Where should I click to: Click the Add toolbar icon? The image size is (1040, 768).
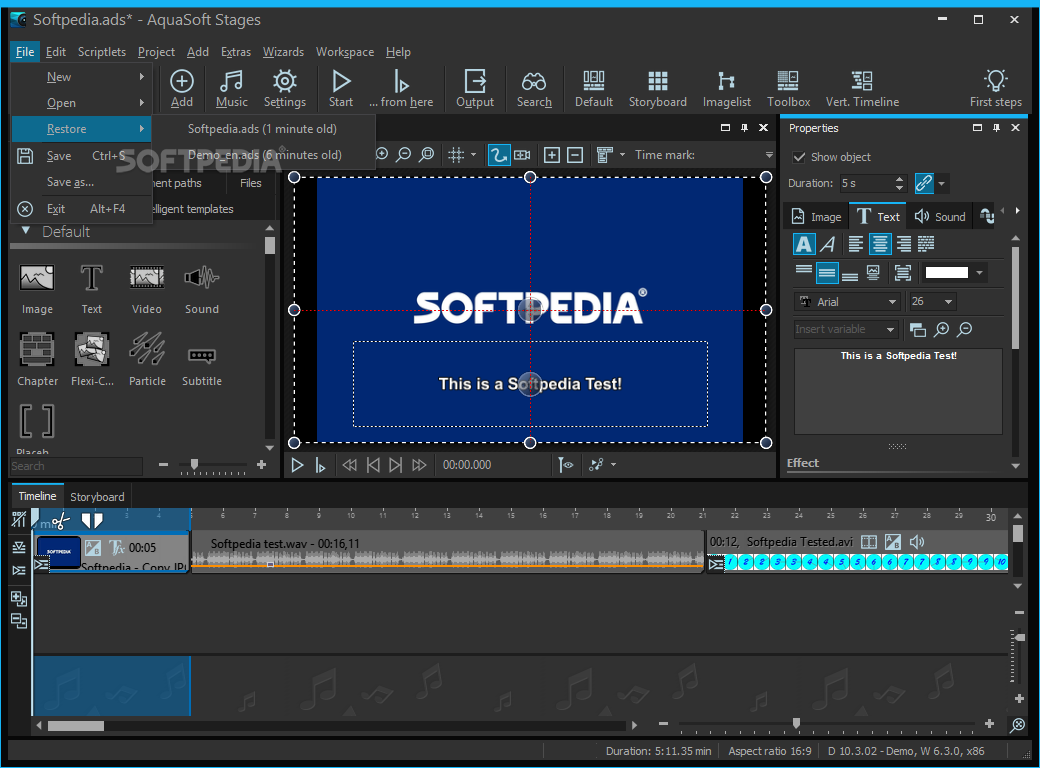tap(182, 88)
